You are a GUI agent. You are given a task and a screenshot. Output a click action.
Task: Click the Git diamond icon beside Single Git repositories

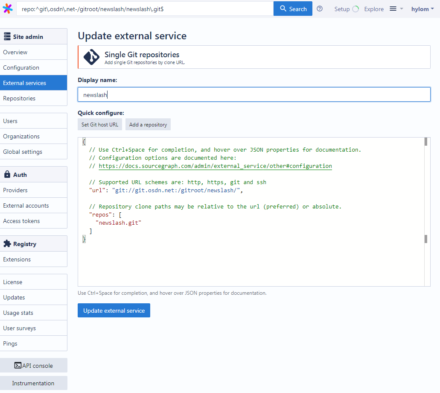91,57
